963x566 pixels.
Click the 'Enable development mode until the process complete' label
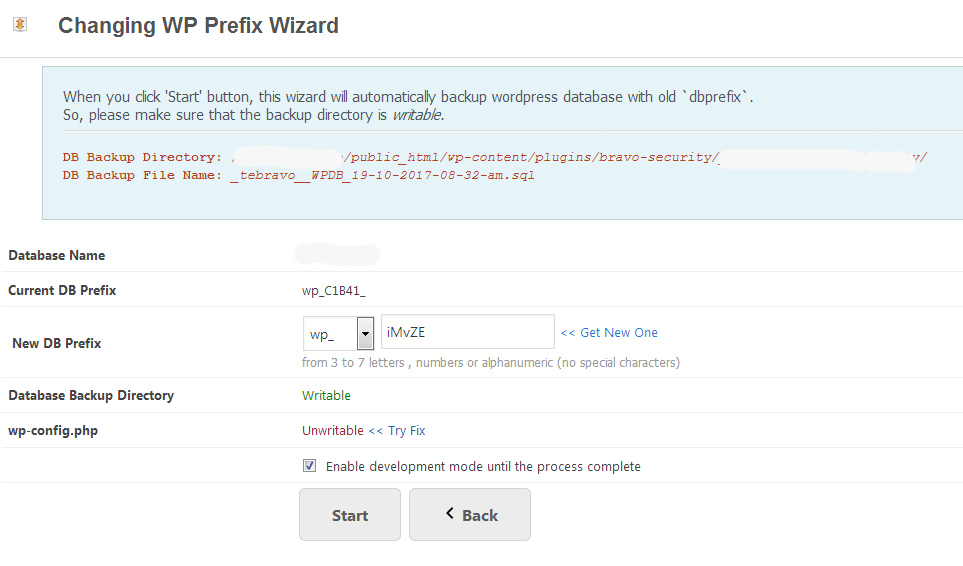coord(483,467)
